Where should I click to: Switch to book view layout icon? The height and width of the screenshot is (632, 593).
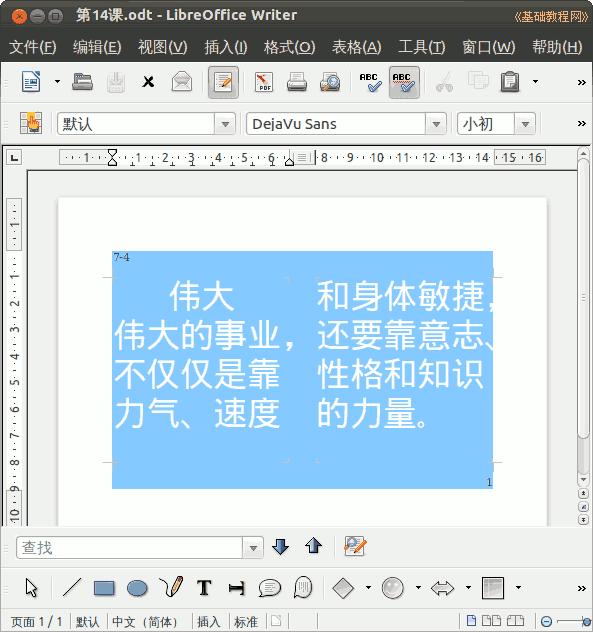[515, 621]
